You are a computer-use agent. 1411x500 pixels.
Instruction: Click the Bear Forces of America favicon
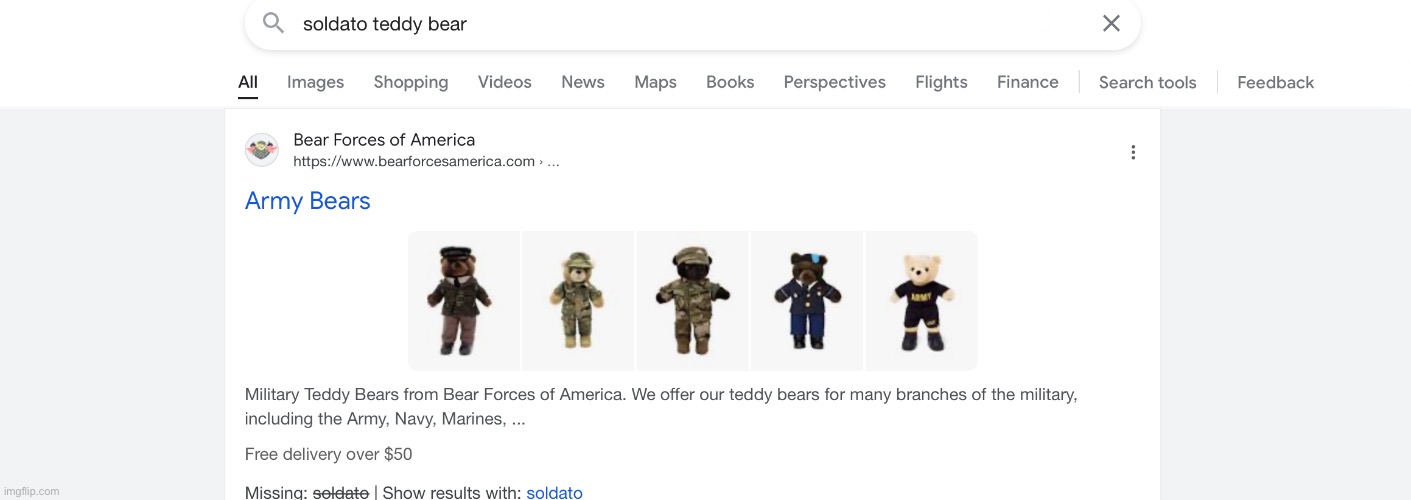(262, 150)
